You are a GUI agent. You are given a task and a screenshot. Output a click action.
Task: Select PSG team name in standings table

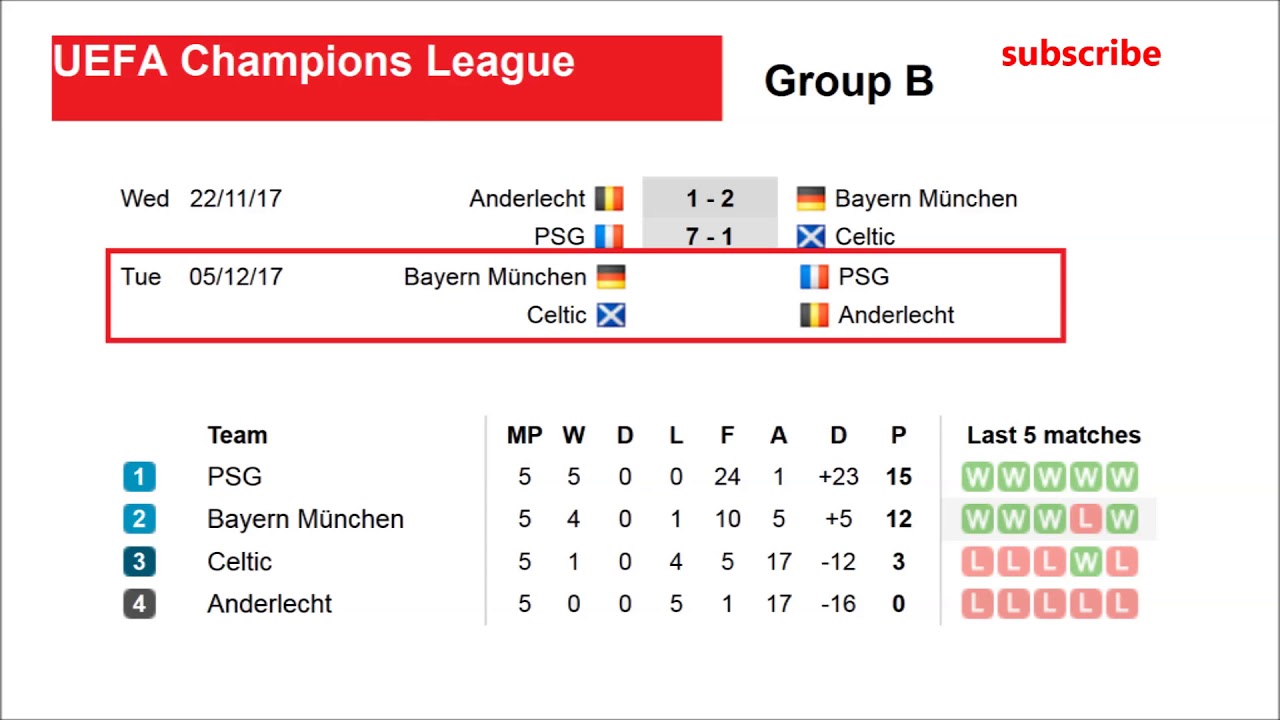tap(234, 477)
